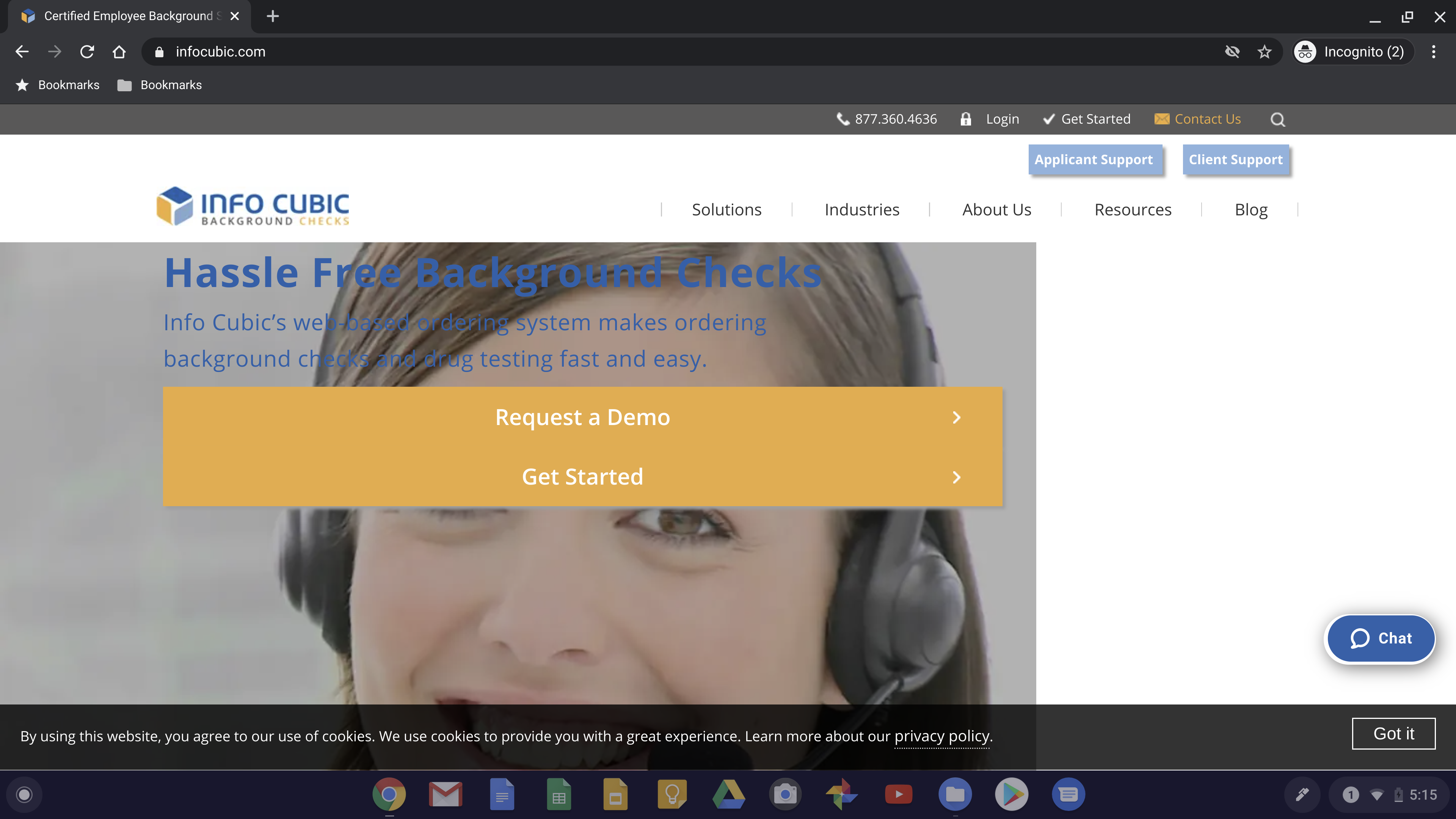The width and height of the screenshot is (1456, 819).
Task: Open Gmail from the shelf
Action: [446, 795]
